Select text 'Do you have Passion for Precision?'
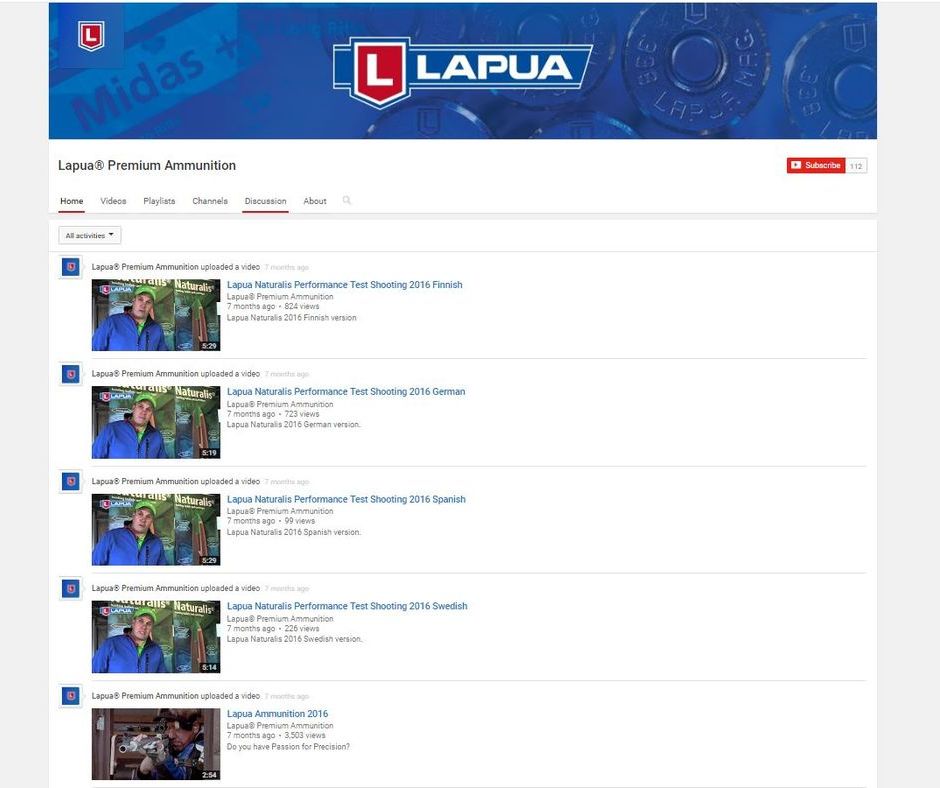Image resolution: width=940 pixels, height=788 pixels. [x=288, y=747]
